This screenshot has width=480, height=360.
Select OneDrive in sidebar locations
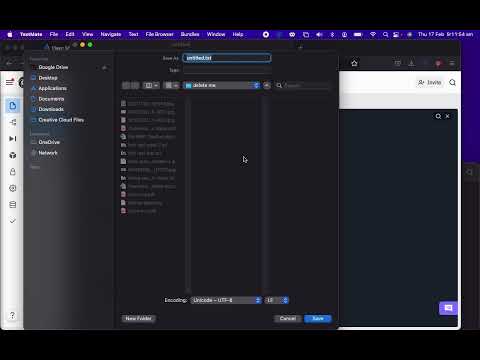click(x=49, y=142)
